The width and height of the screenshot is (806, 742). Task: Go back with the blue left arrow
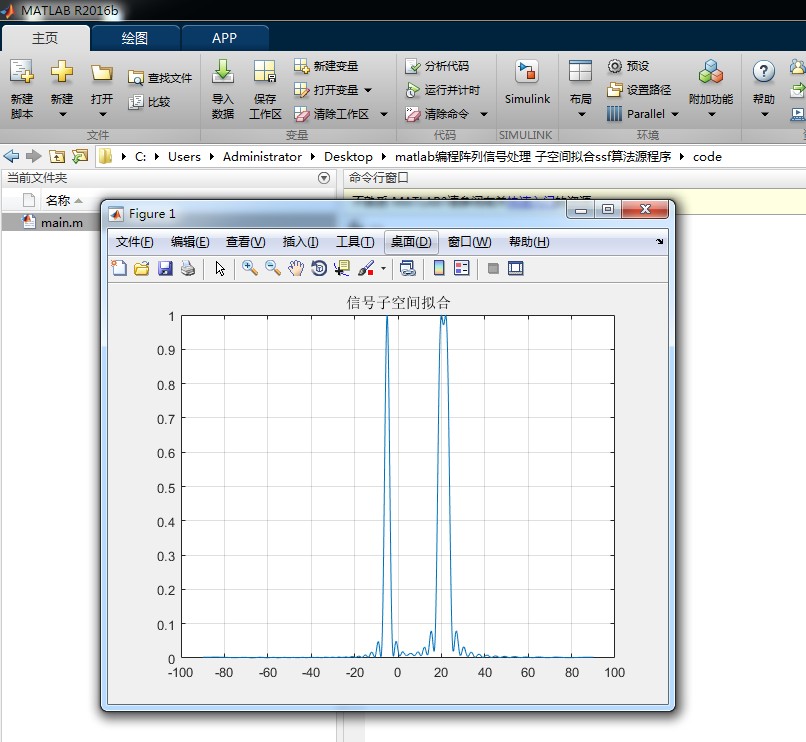[x=11, y=156]
